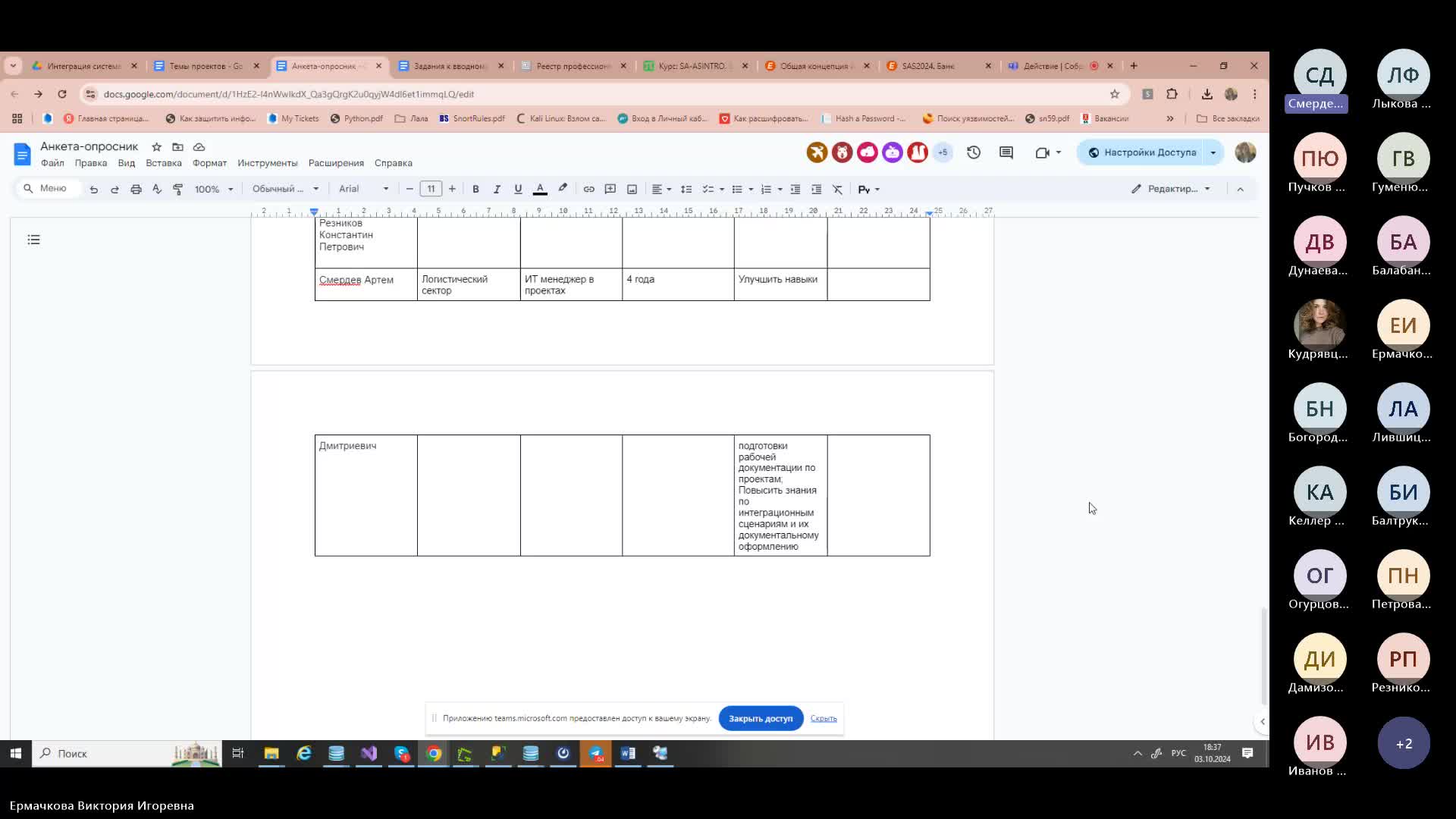Open line and paragraph spacing
The height and width of the screenshot is (819, 1456).
(x=686, y=190)
